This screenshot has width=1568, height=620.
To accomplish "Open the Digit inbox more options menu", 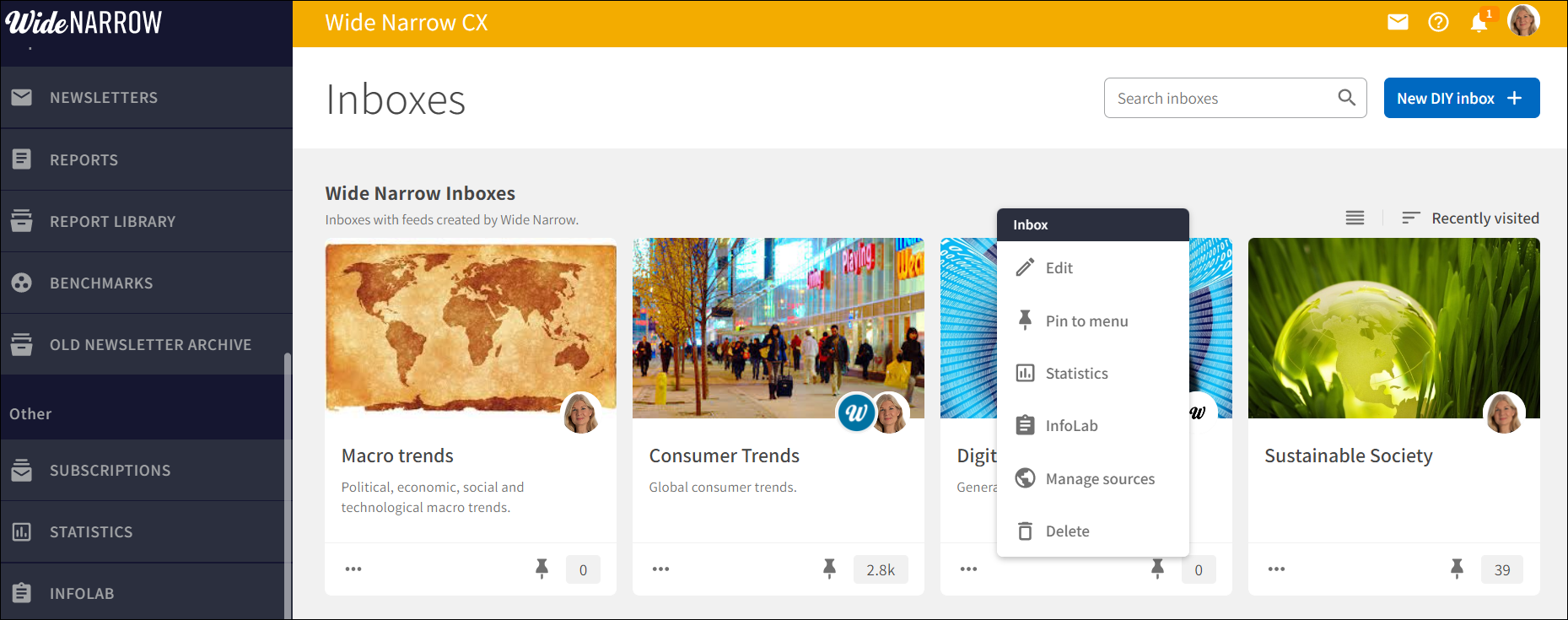I will point(969,569).
